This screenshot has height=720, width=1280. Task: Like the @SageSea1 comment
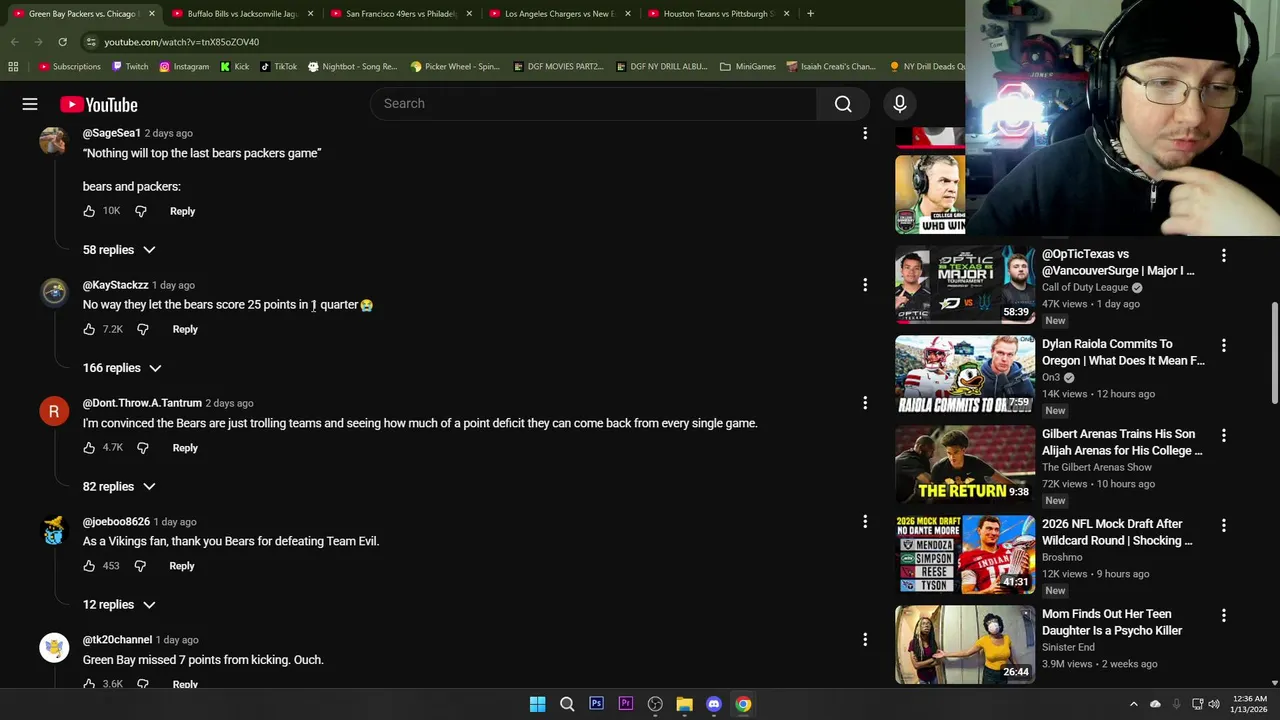(x=89, y=211)
